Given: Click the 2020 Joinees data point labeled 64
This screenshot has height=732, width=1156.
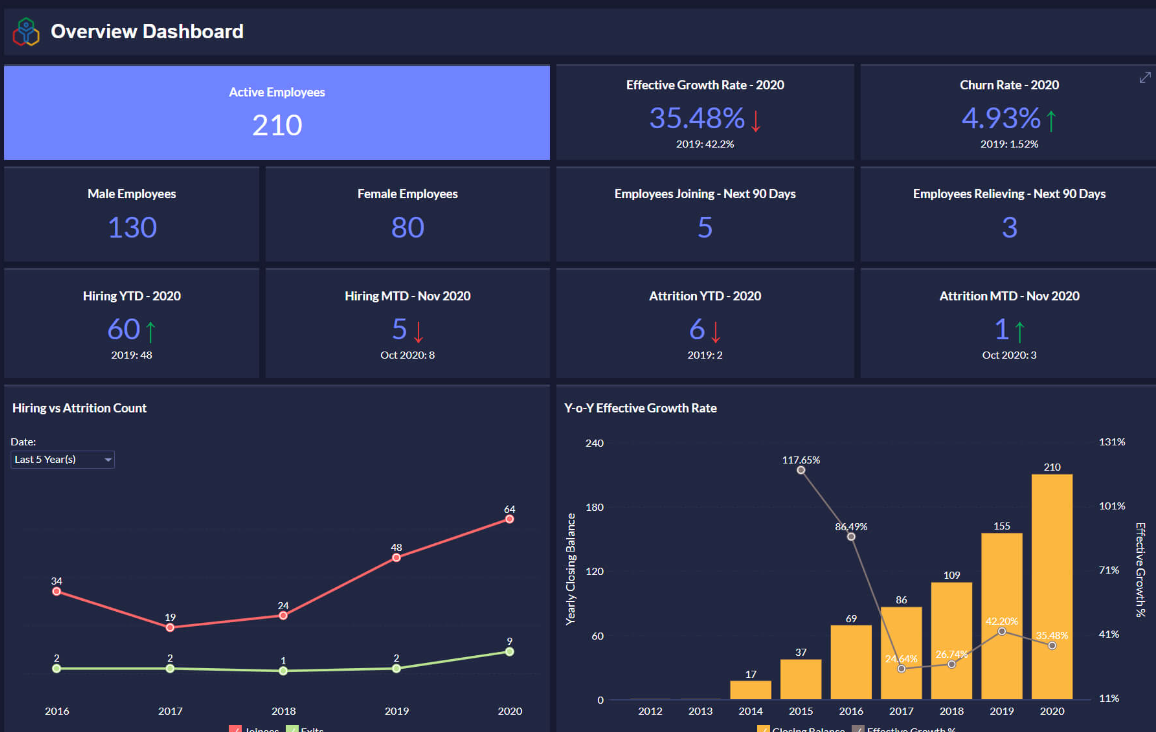Looking at the screenshot, I should click(510, 519).
